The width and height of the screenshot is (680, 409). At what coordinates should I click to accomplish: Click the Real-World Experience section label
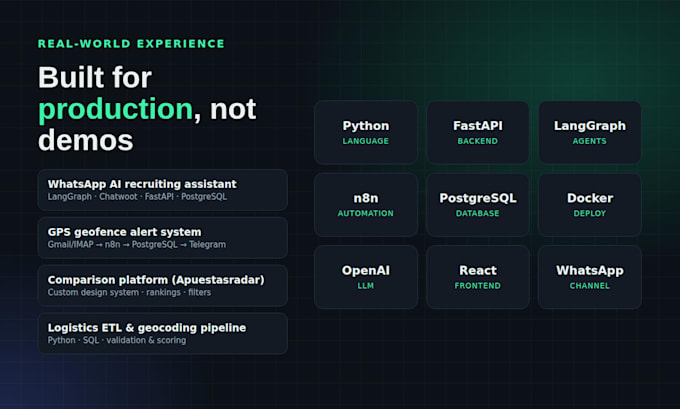(131, 44)
